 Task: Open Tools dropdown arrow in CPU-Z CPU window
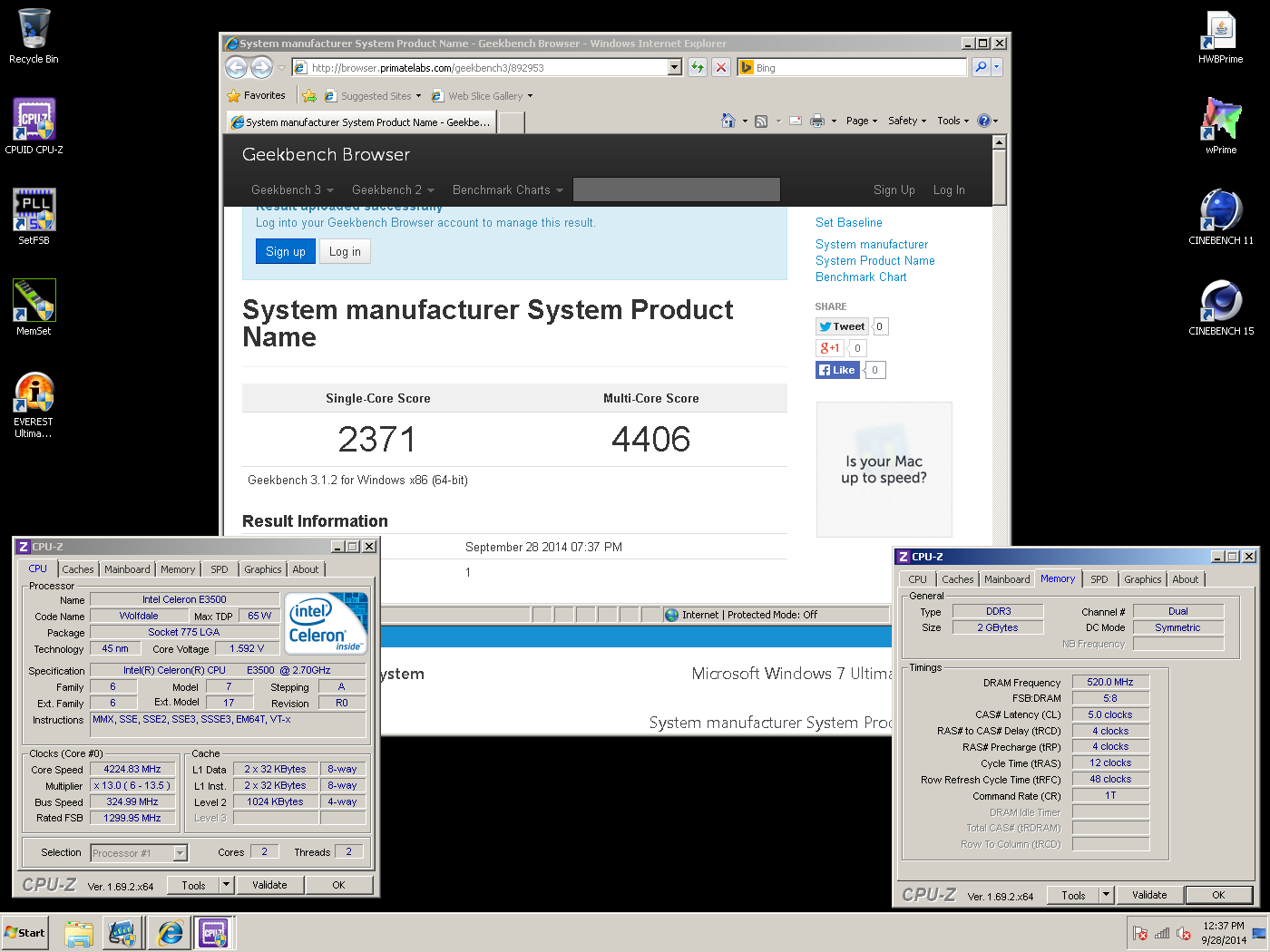tap(227, 885)
